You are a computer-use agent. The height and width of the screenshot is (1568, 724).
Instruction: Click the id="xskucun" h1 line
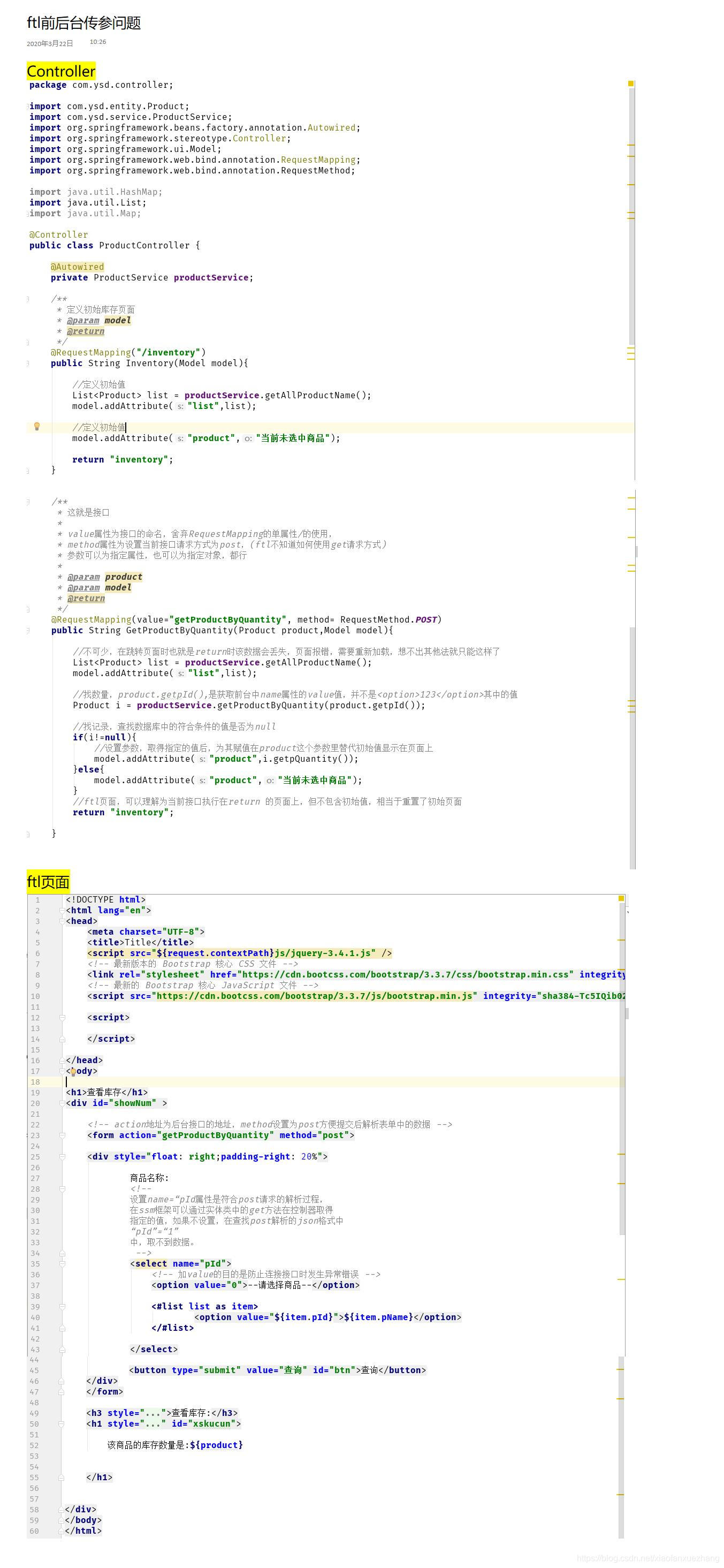164,1425
